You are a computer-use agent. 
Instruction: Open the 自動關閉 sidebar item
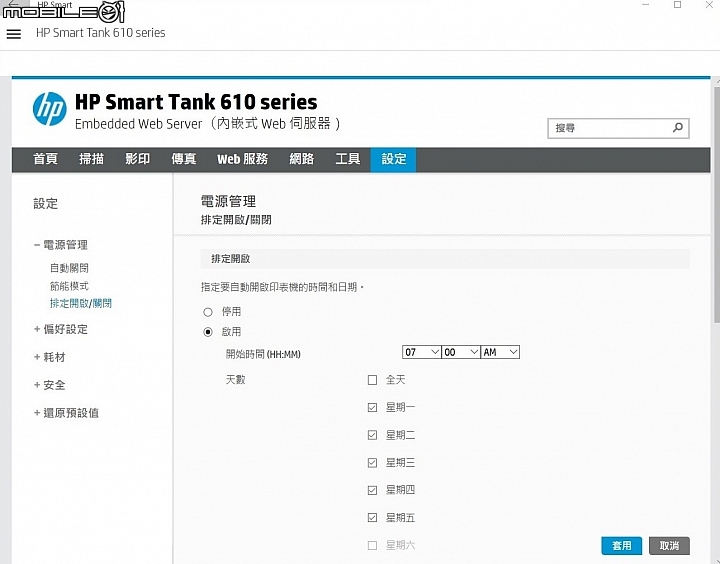click(69, 268)
